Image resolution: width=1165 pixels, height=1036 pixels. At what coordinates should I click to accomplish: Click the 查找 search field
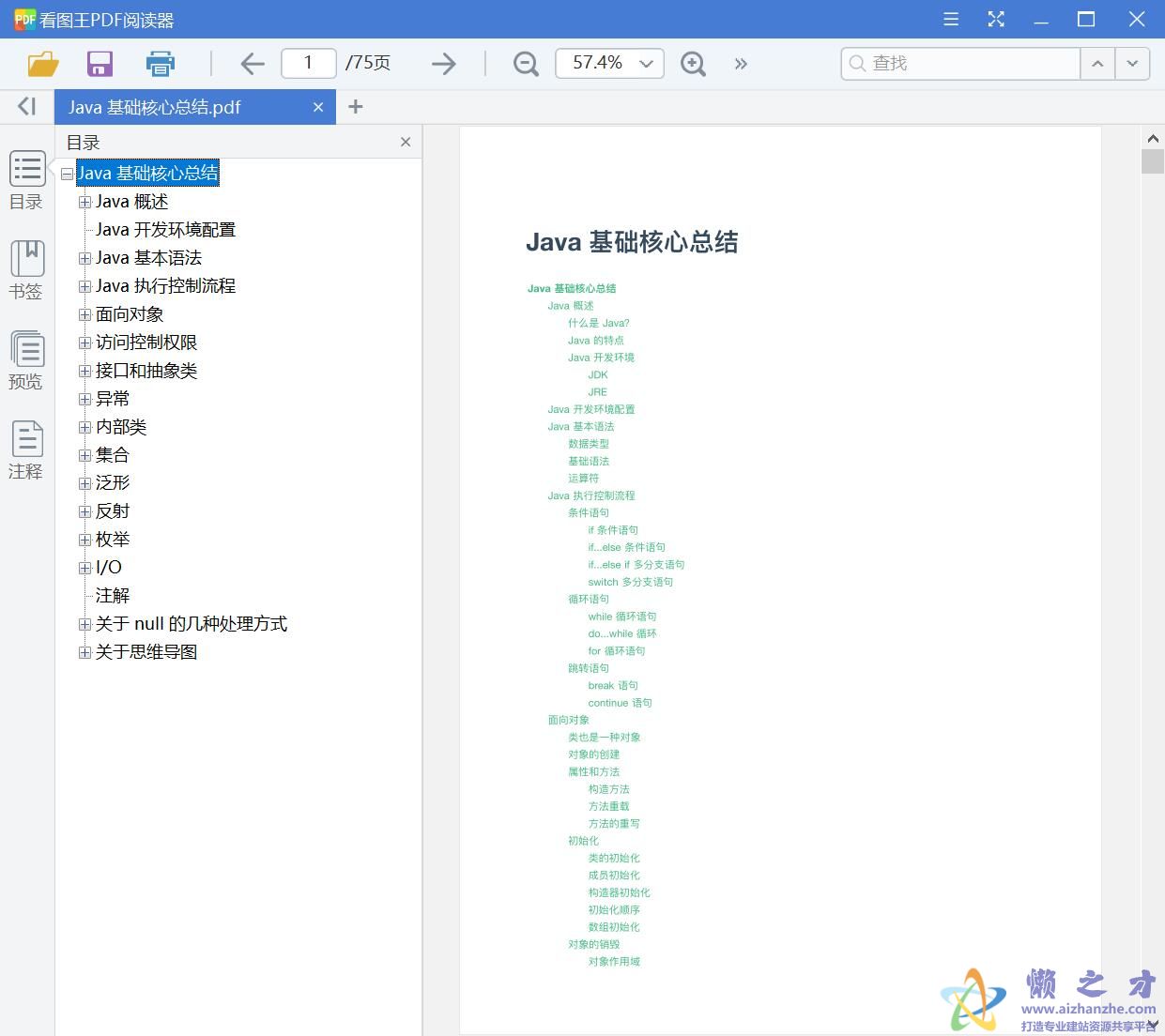[x=961, y=63]
